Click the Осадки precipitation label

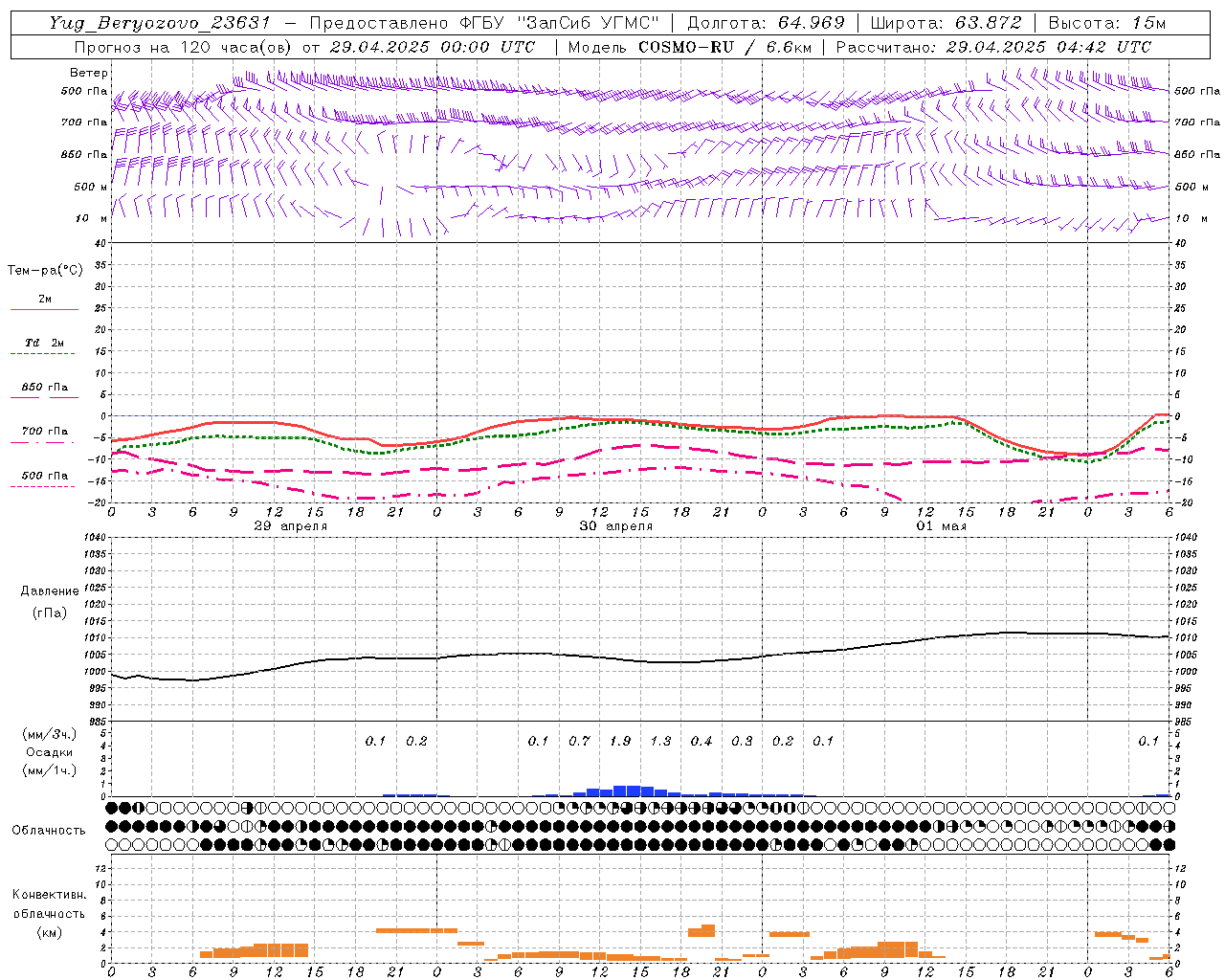(x=50, y=752)
